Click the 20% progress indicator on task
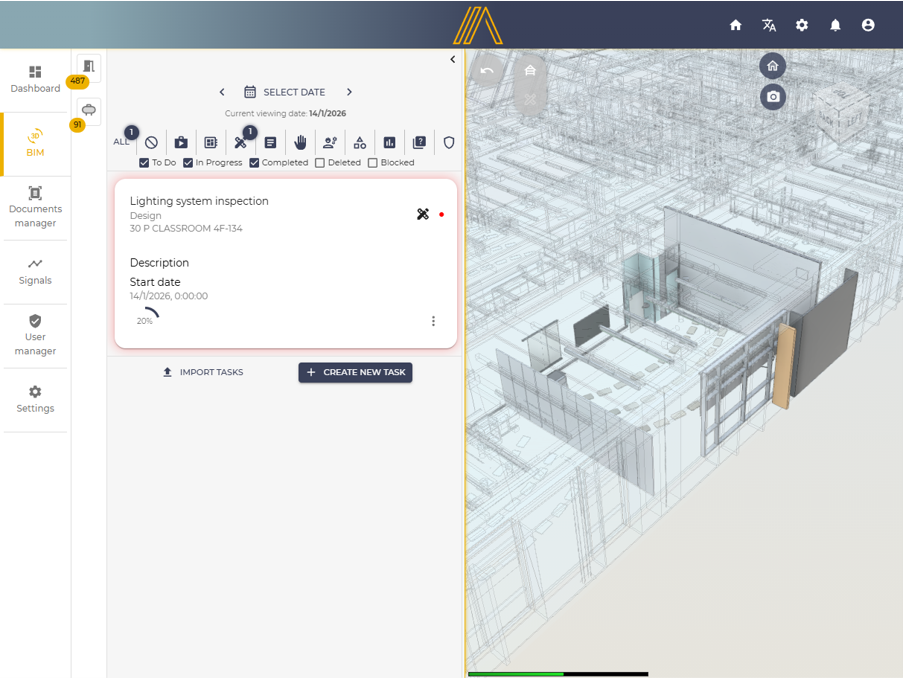Image resolution: width=903 pixels, height=678 pixels. (146, 318)
